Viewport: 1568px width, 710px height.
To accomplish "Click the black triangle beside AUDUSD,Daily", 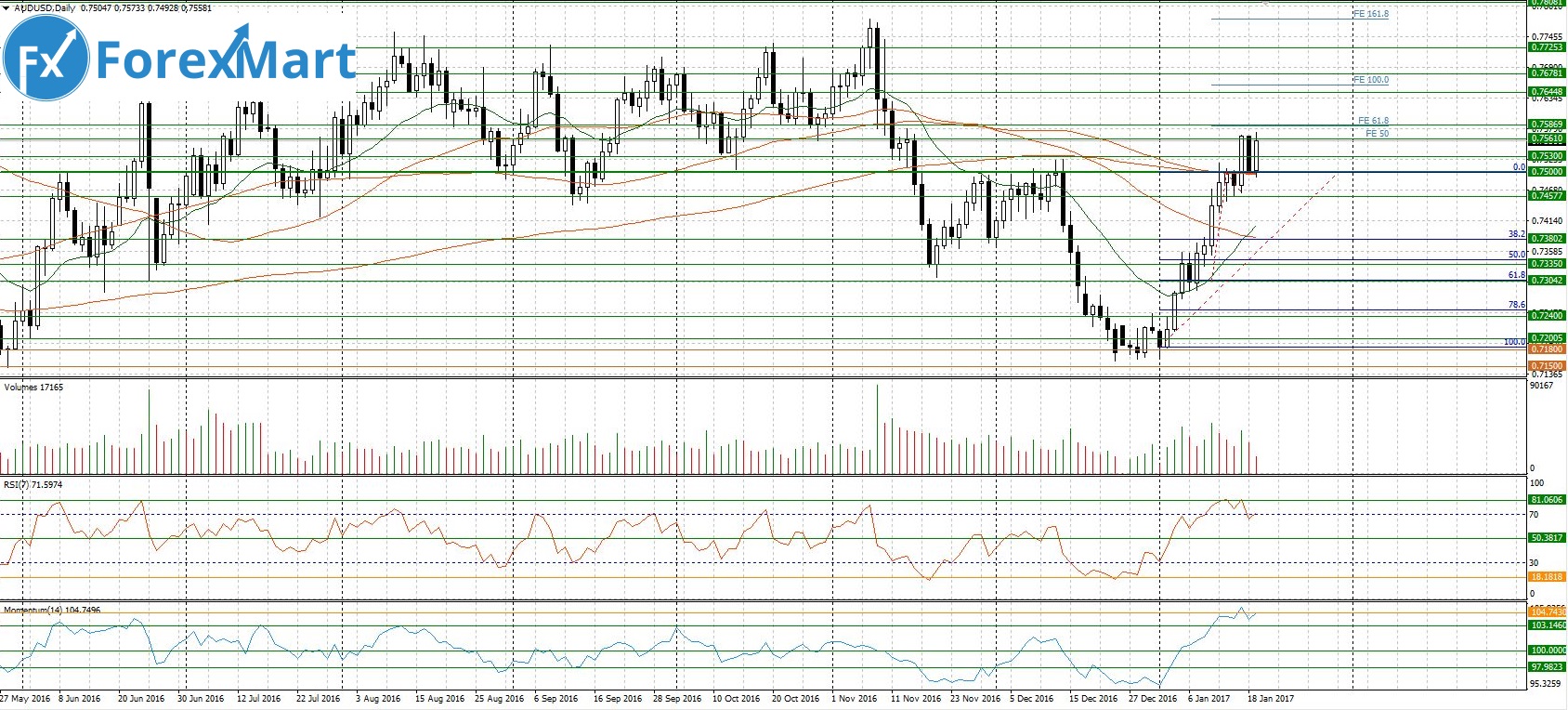I will (6, 8).
